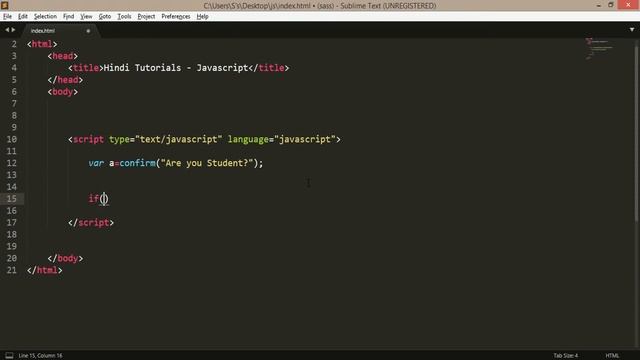Viewport: 640px width, 360px height.
Task: Go to next tab with right arrow
Action: (13, 30)
